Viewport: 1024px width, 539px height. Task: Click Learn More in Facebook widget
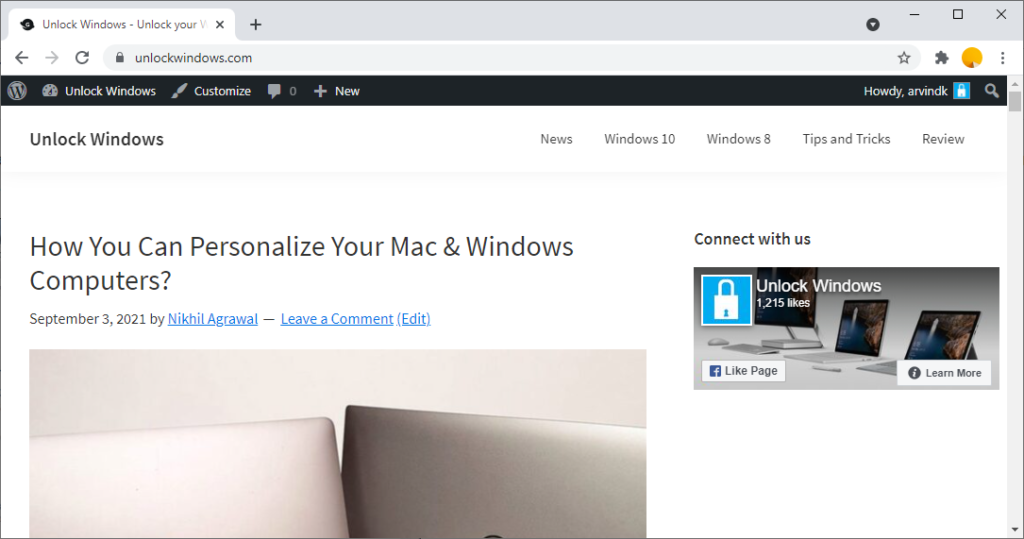point(944,372)
